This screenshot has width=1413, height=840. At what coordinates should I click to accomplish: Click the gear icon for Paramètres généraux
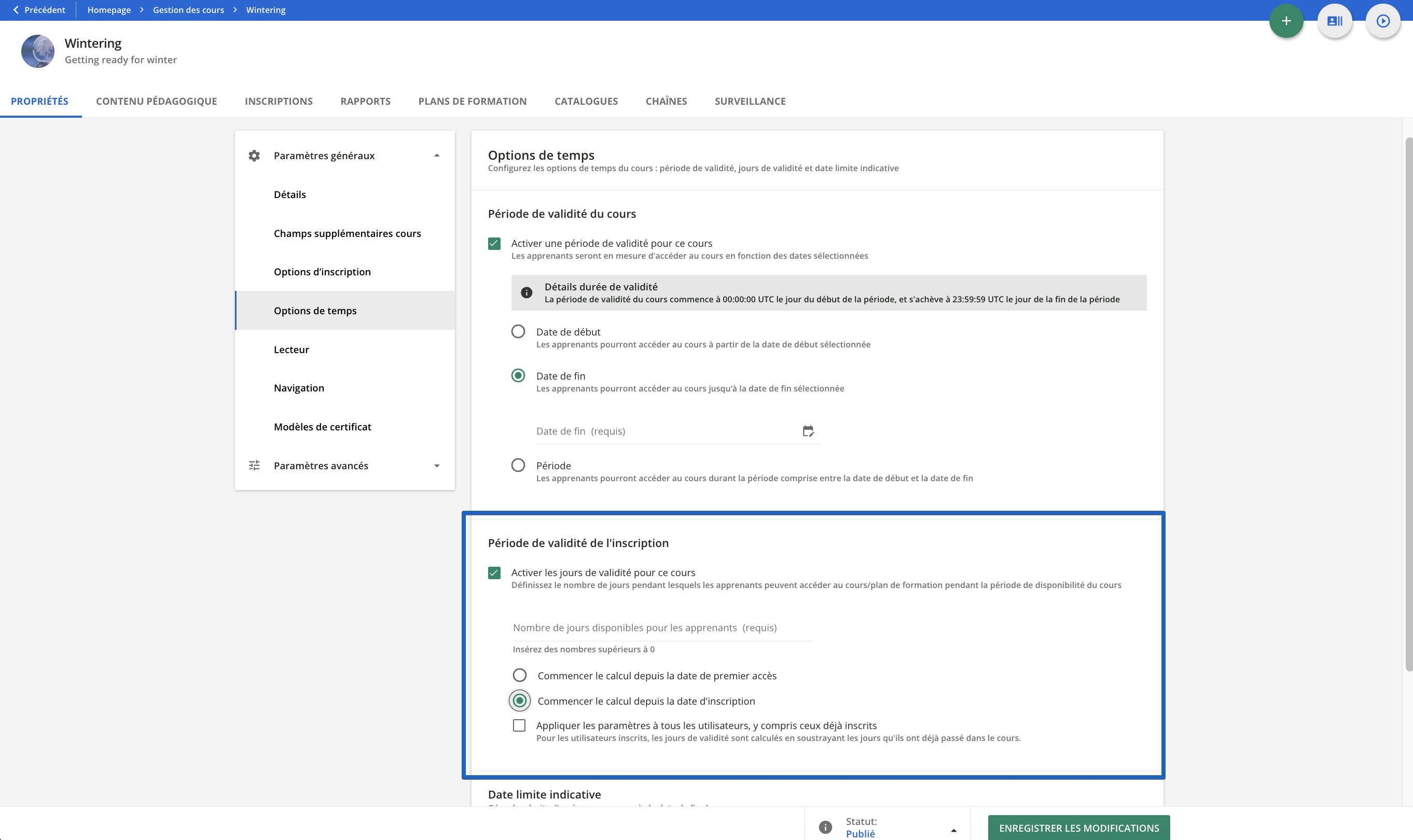(x=254, y=156)
